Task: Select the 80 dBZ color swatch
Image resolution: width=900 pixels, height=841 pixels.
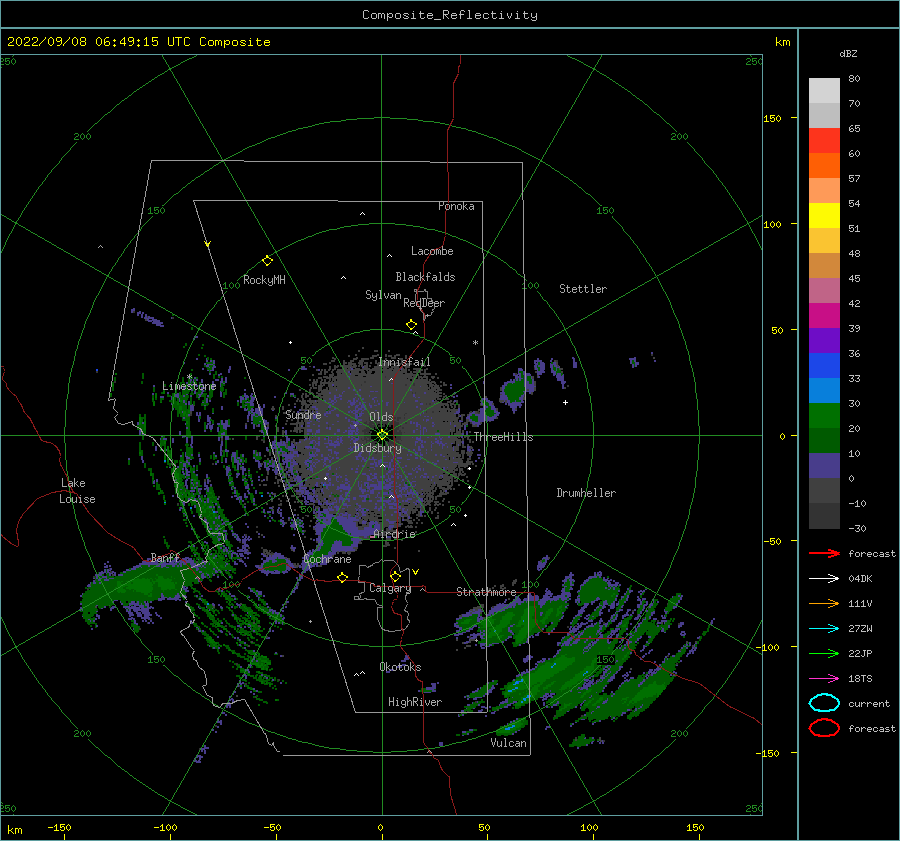Action: tap(824, 90)
